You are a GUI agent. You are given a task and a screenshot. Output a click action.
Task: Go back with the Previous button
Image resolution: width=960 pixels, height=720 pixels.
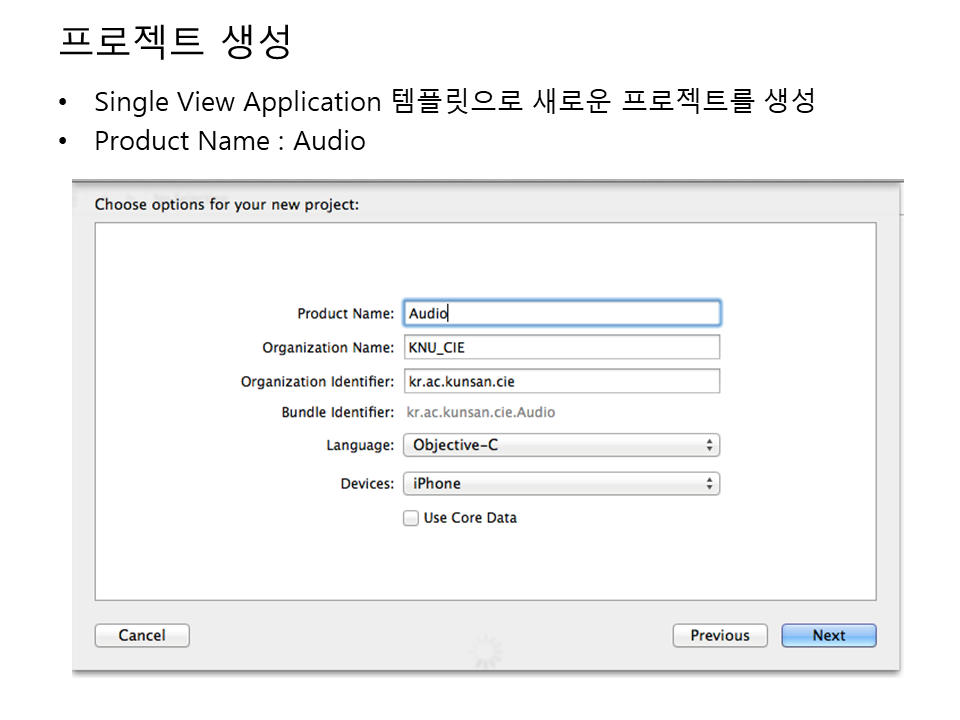coord(719,635)
